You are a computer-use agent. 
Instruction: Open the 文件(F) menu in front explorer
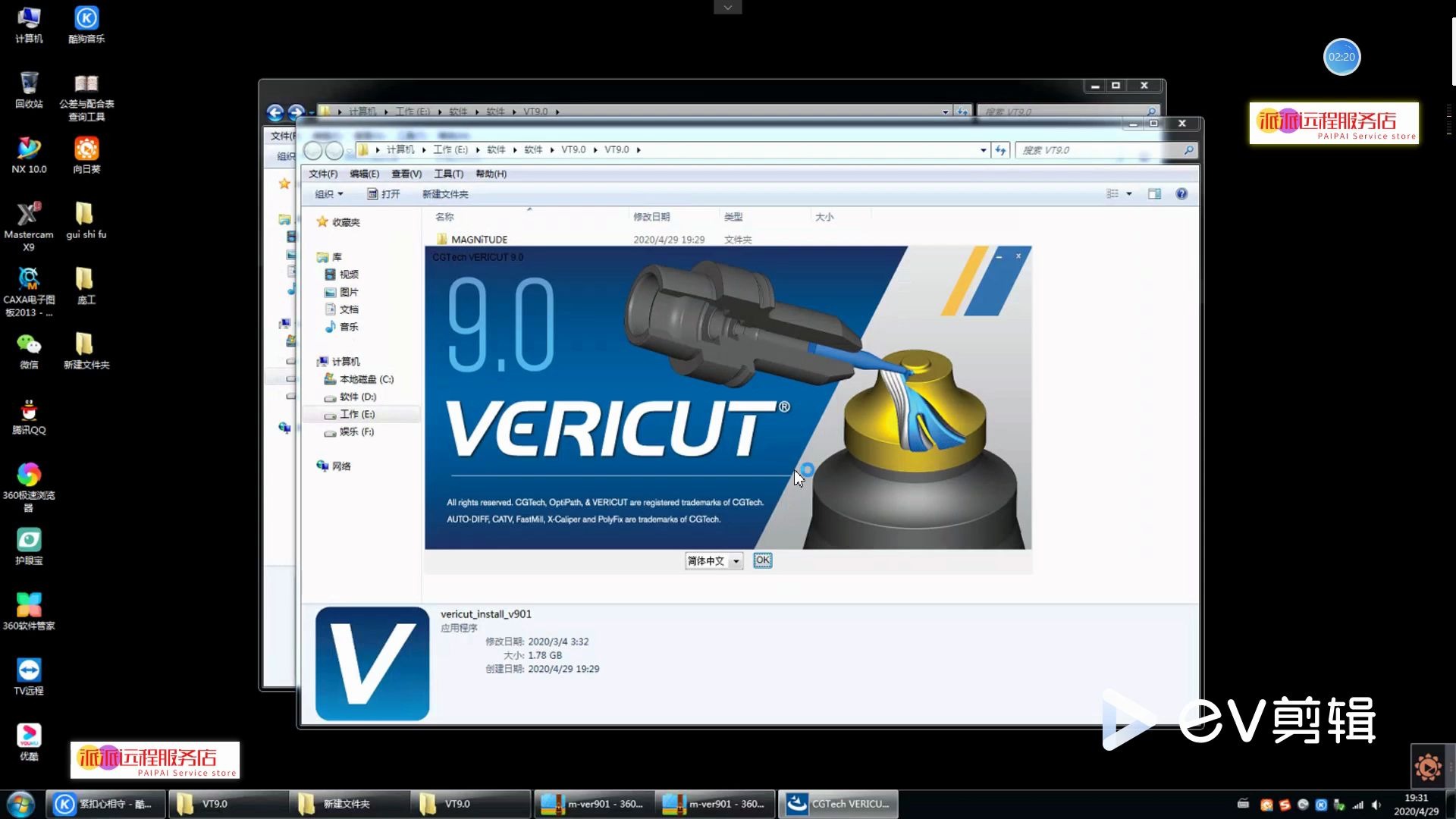[323, 174]
